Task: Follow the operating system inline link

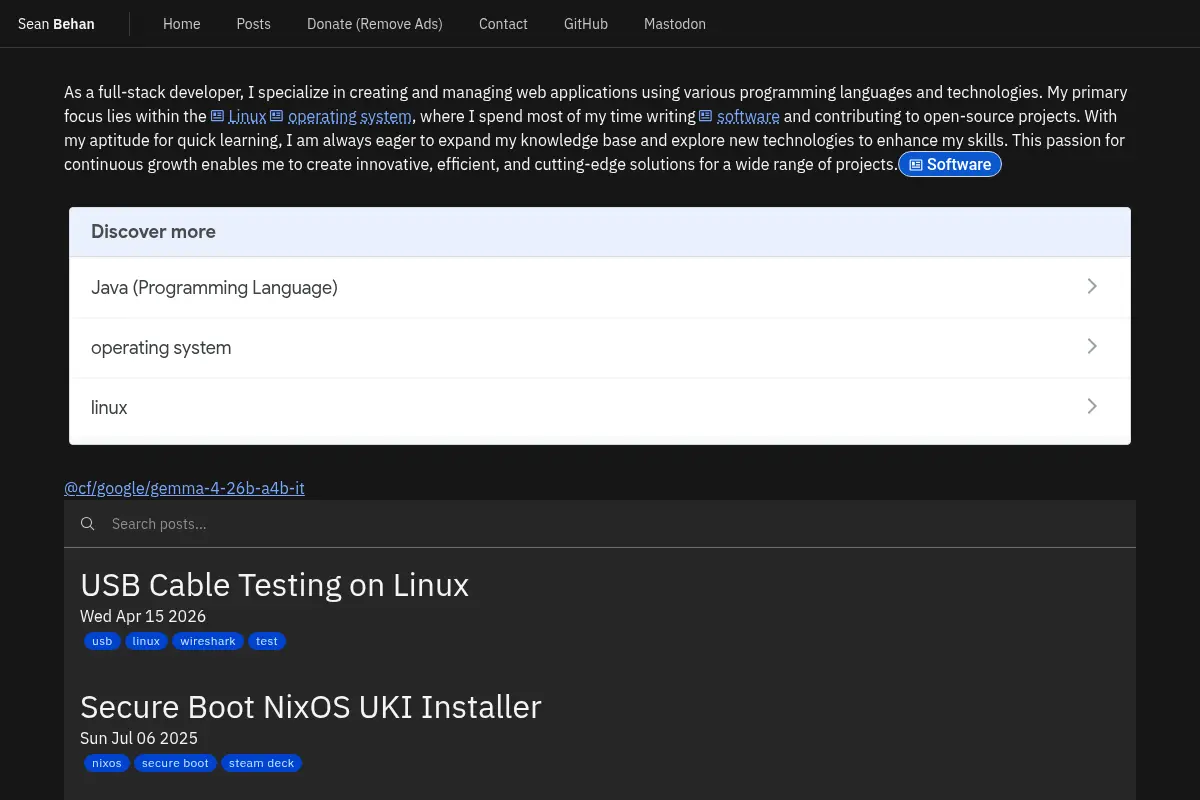Action: tap(350, 116)
